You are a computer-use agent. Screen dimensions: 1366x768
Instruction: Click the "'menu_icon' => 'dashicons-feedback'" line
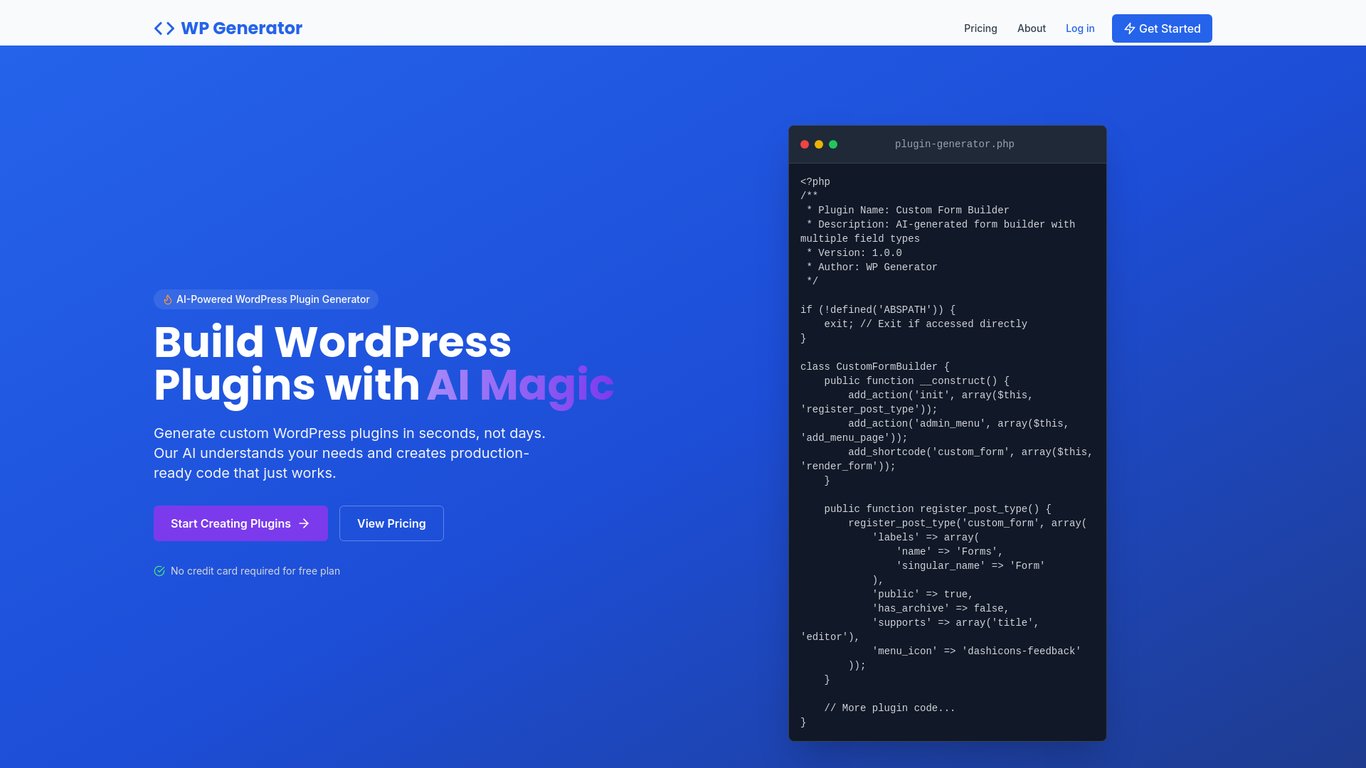976,651
